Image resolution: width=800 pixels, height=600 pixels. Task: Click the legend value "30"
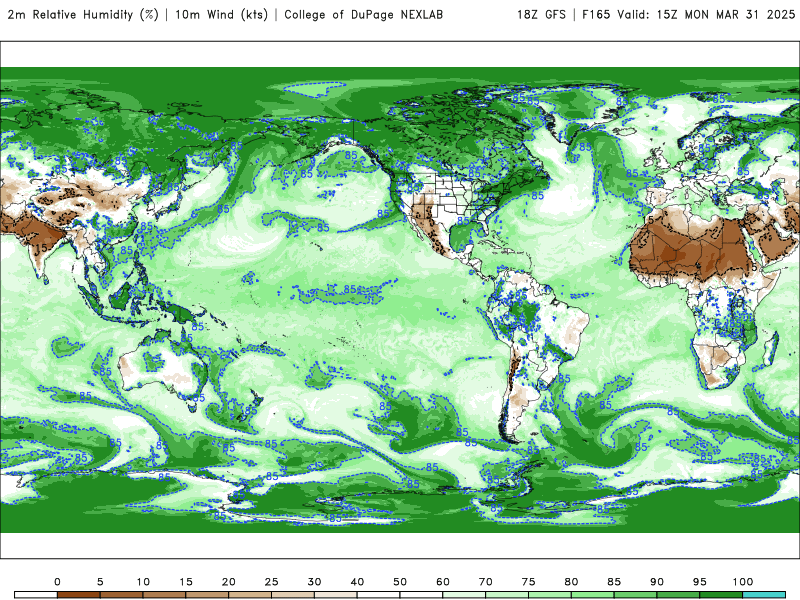314,582
